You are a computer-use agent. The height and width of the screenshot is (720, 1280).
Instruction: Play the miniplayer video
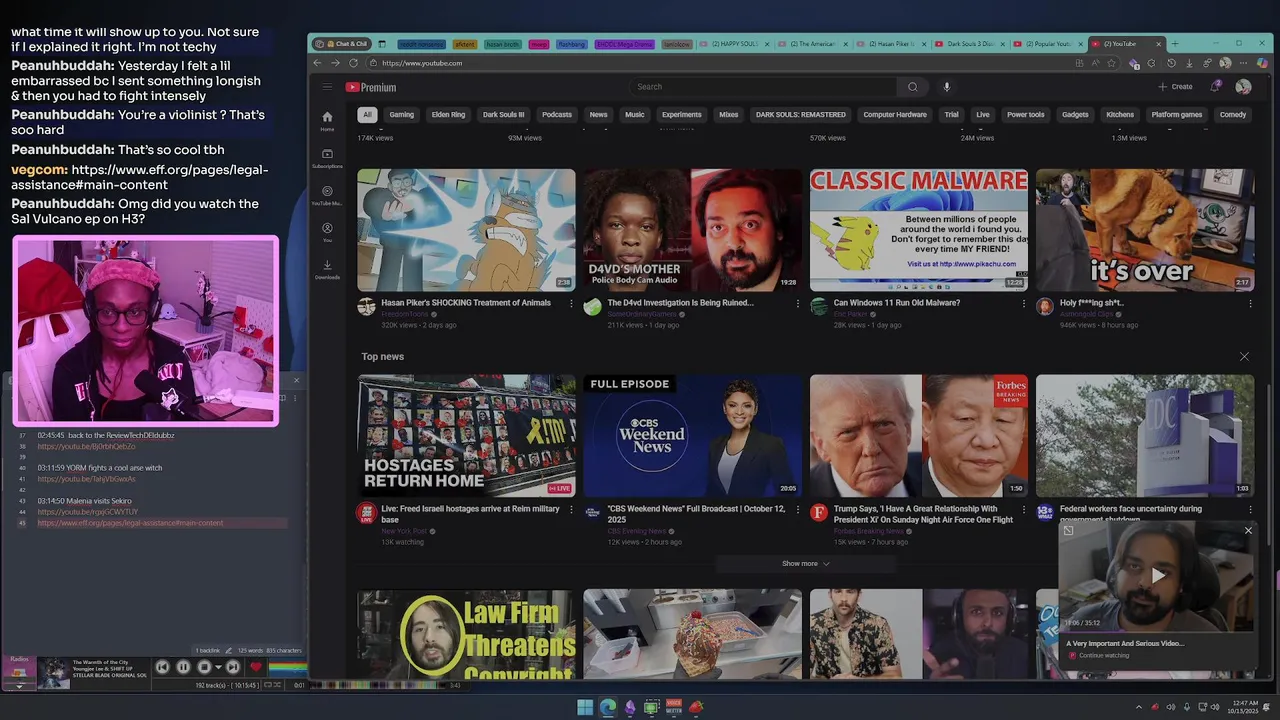pos(1157,576)
